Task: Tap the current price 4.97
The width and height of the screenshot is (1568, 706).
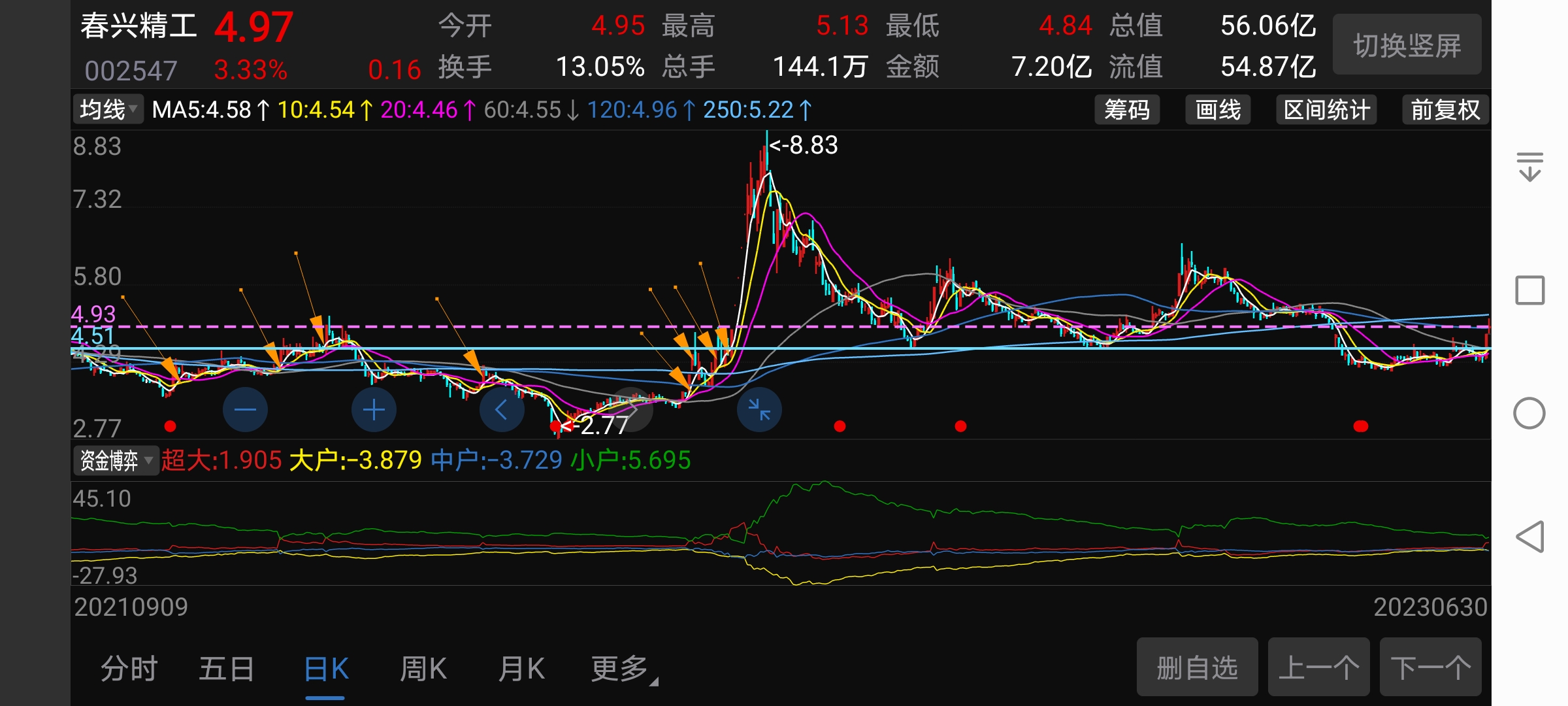Action: [x=253, y=27]
